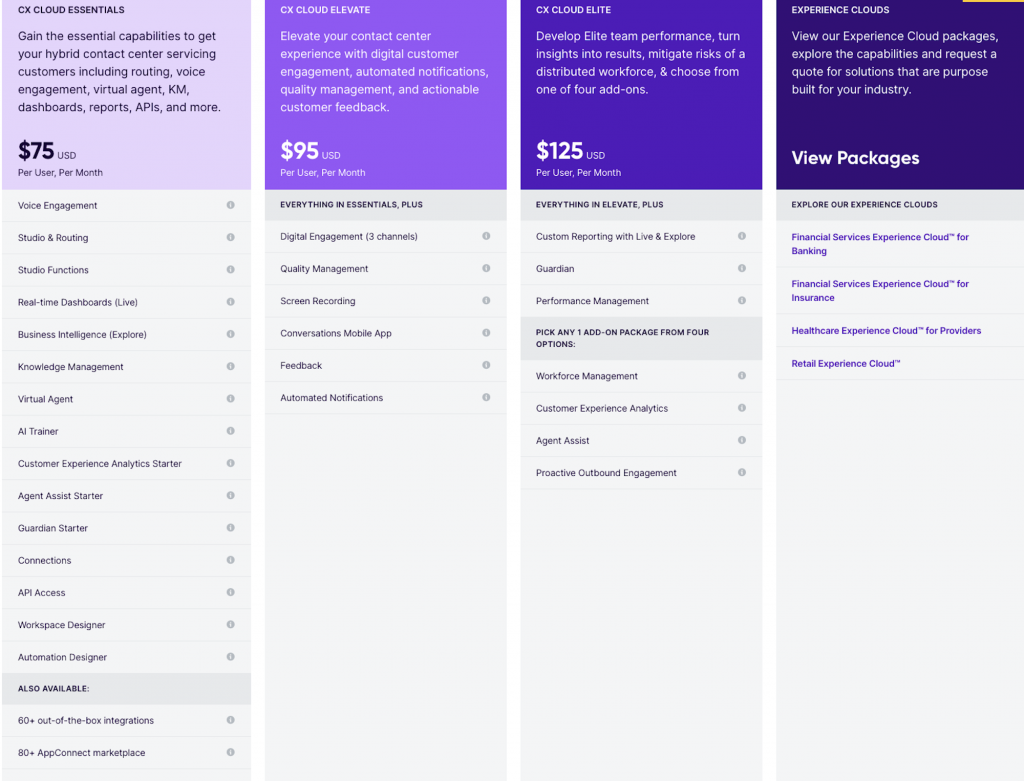Show info for Virtual Agent feature
The width and height of the screenshot is (1024, 781).
coord(230,398)
